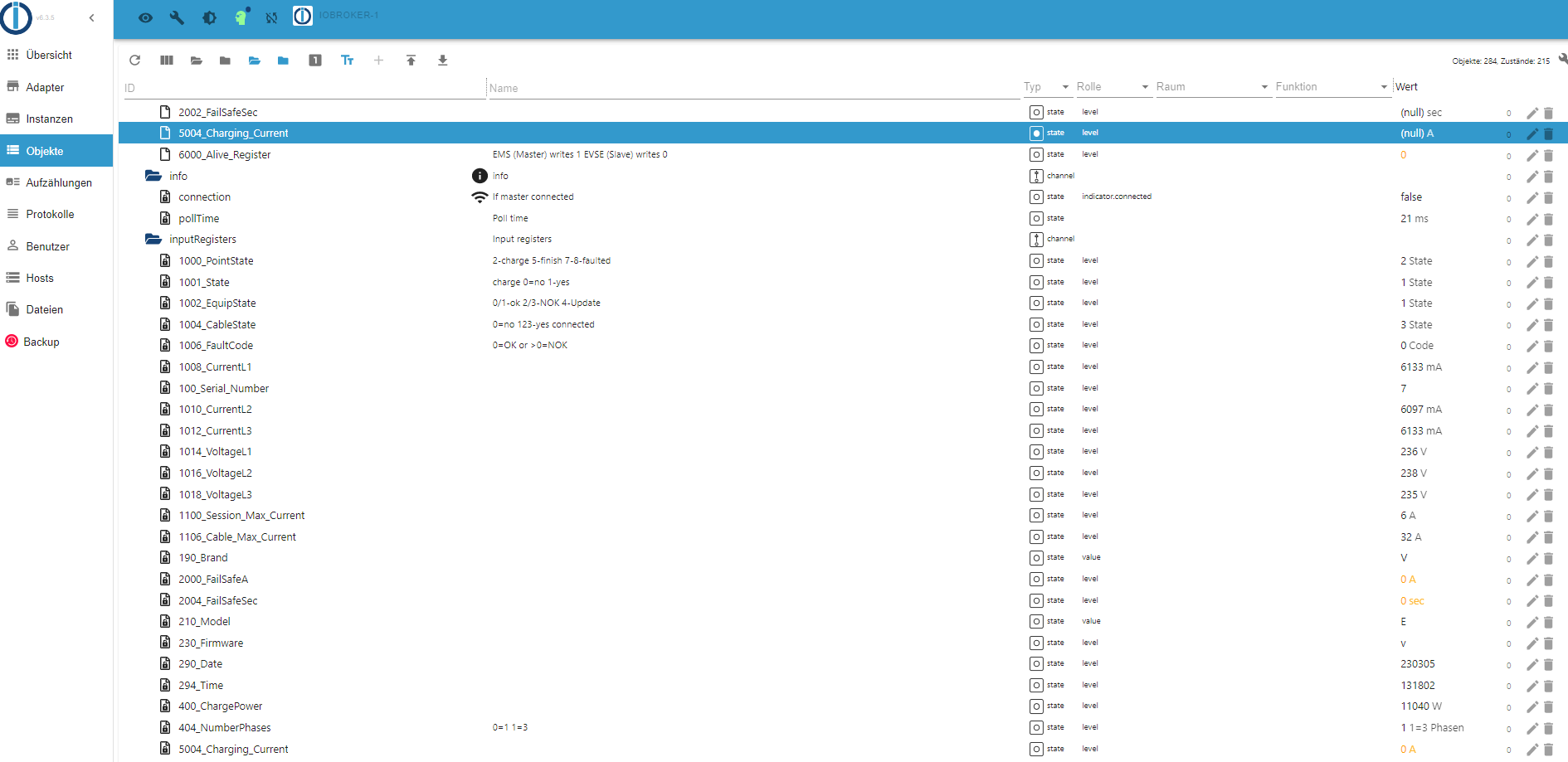This screenshot has width=1568, height=762.
Task: Select the 6000_Alive_Register object
Action: [x=843, y=154]
